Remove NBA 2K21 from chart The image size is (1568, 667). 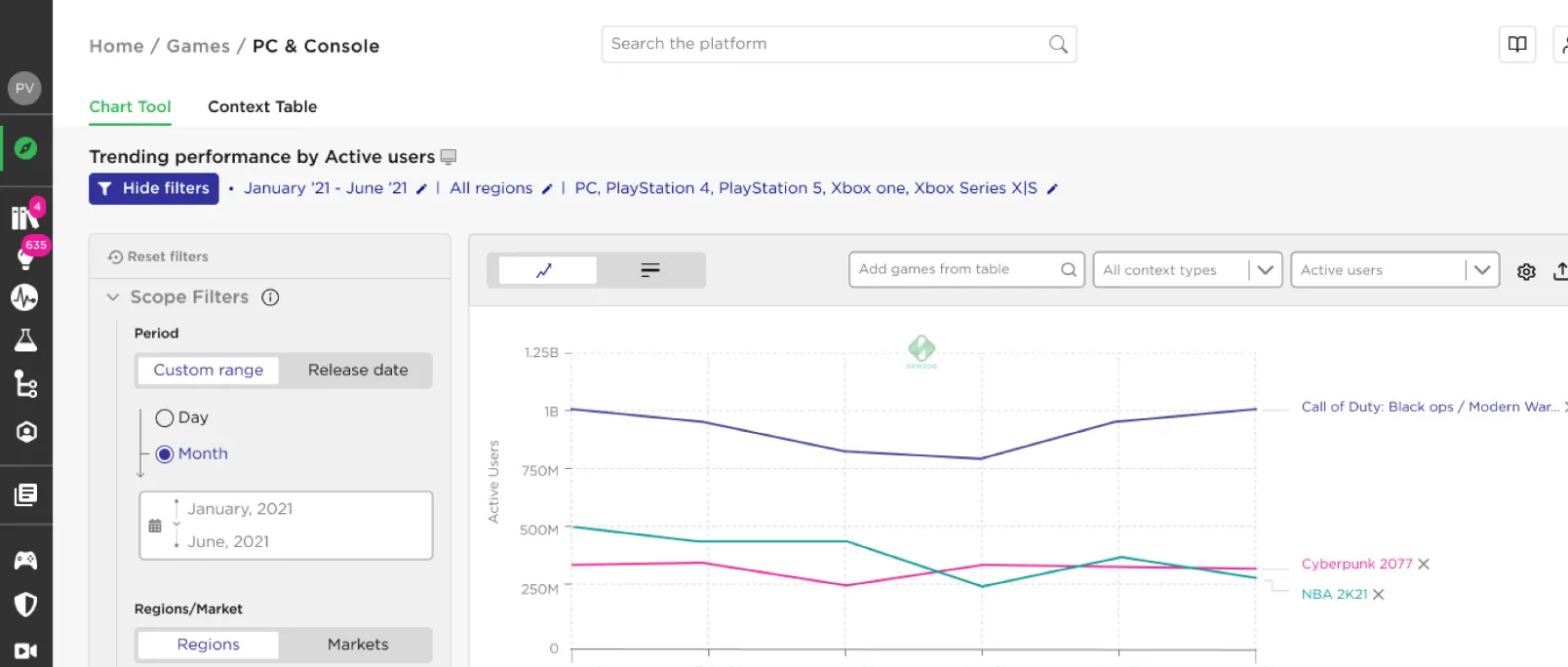click(x=1378, y=594)
